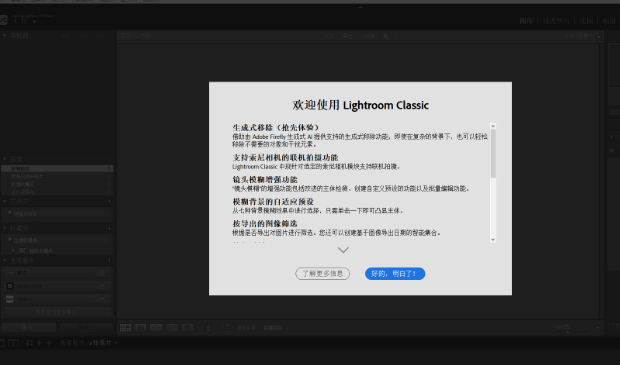Collapse the 目录 panel
This screenshot has width=620, height=365.
point(5,159)
